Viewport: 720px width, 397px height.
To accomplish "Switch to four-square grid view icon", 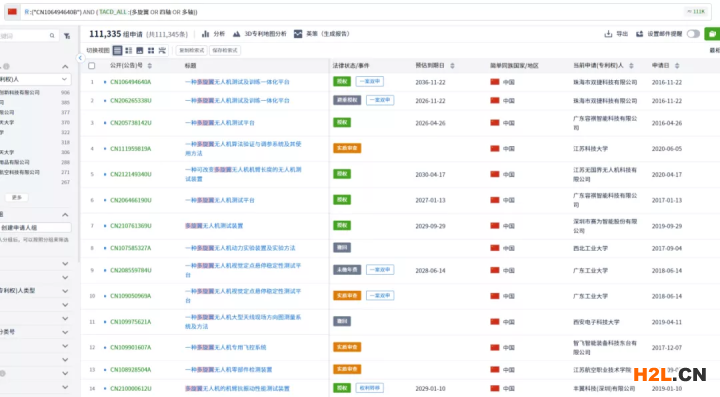I will pos(151,50).
